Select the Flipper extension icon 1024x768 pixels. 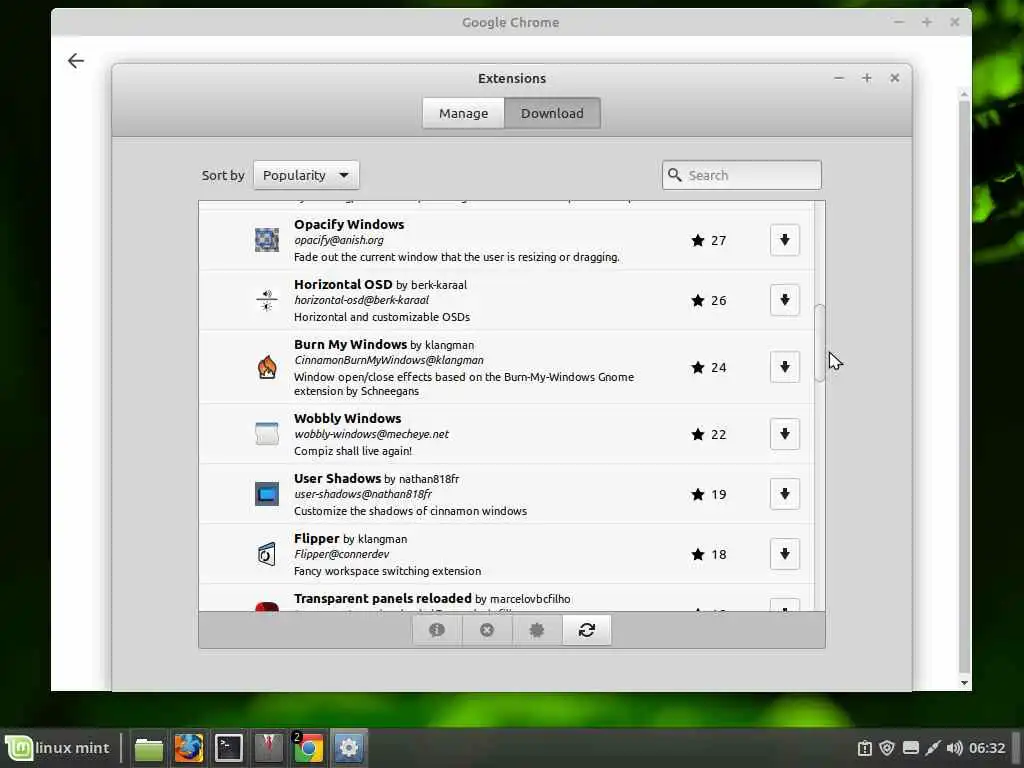click(x=266, y=554)
